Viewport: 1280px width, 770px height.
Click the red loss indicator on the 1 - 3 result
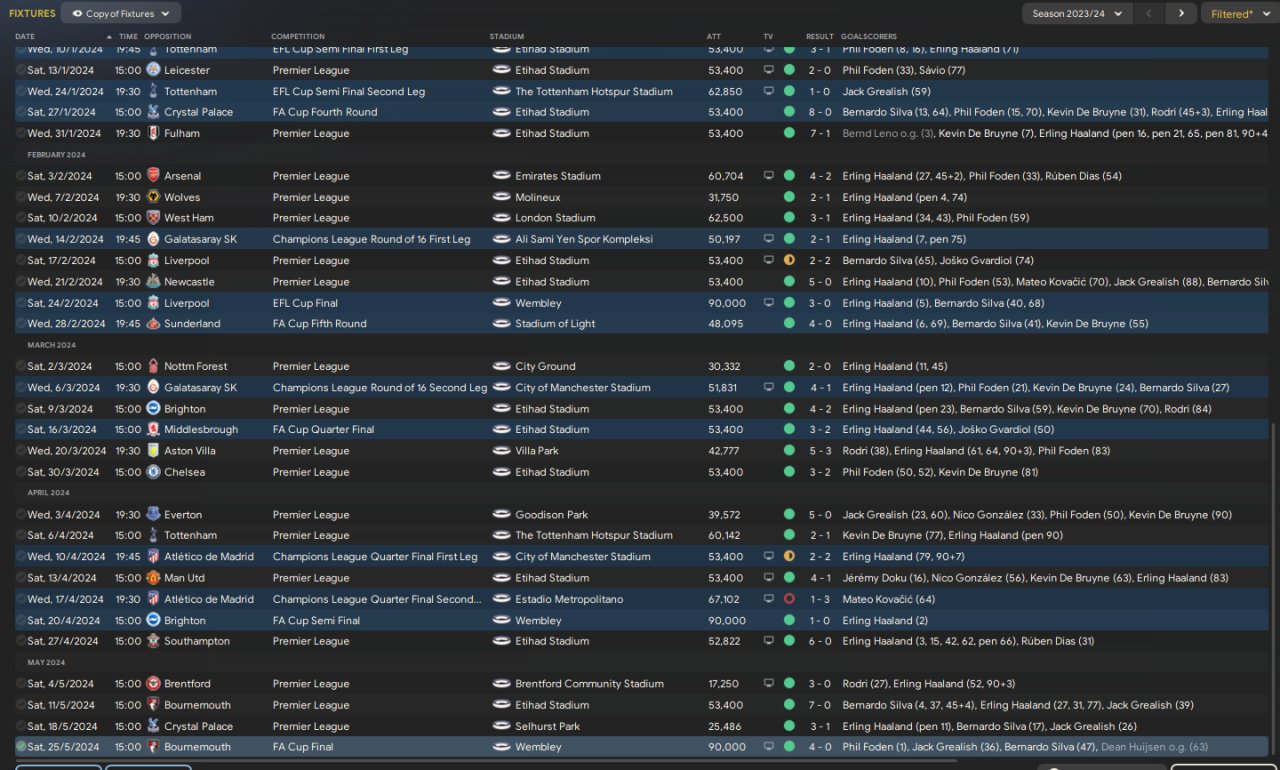[789, 600]
